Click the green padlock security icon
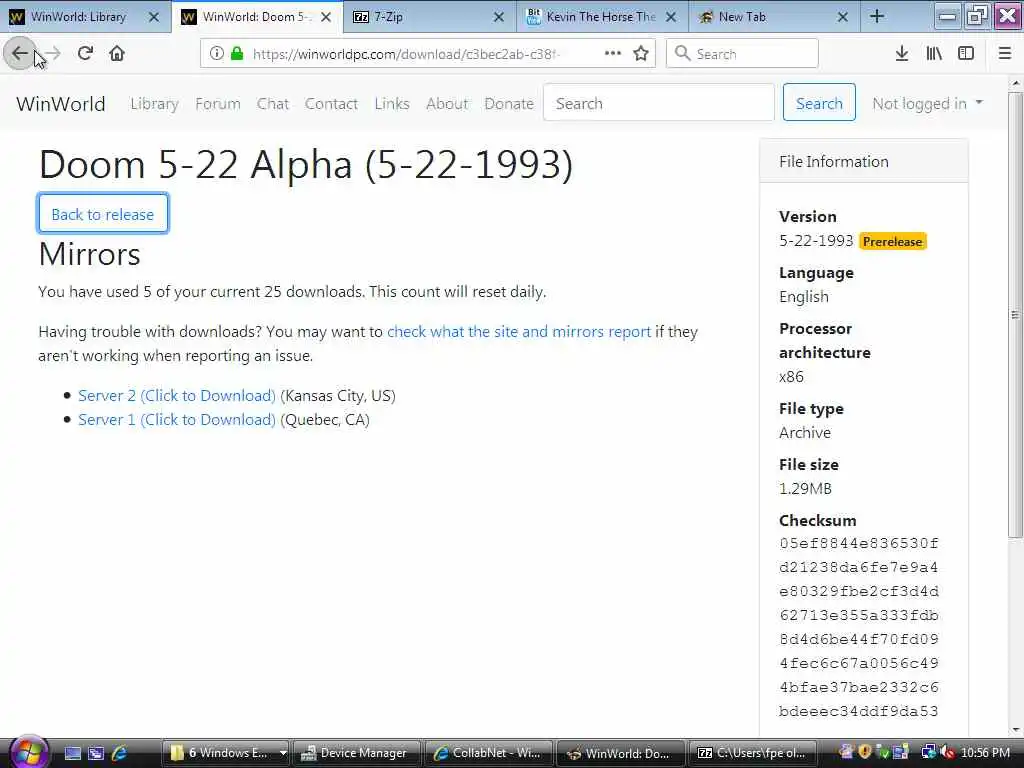Image resolution: width=1024 pixels, height=768 pixels. coord(237,54)
